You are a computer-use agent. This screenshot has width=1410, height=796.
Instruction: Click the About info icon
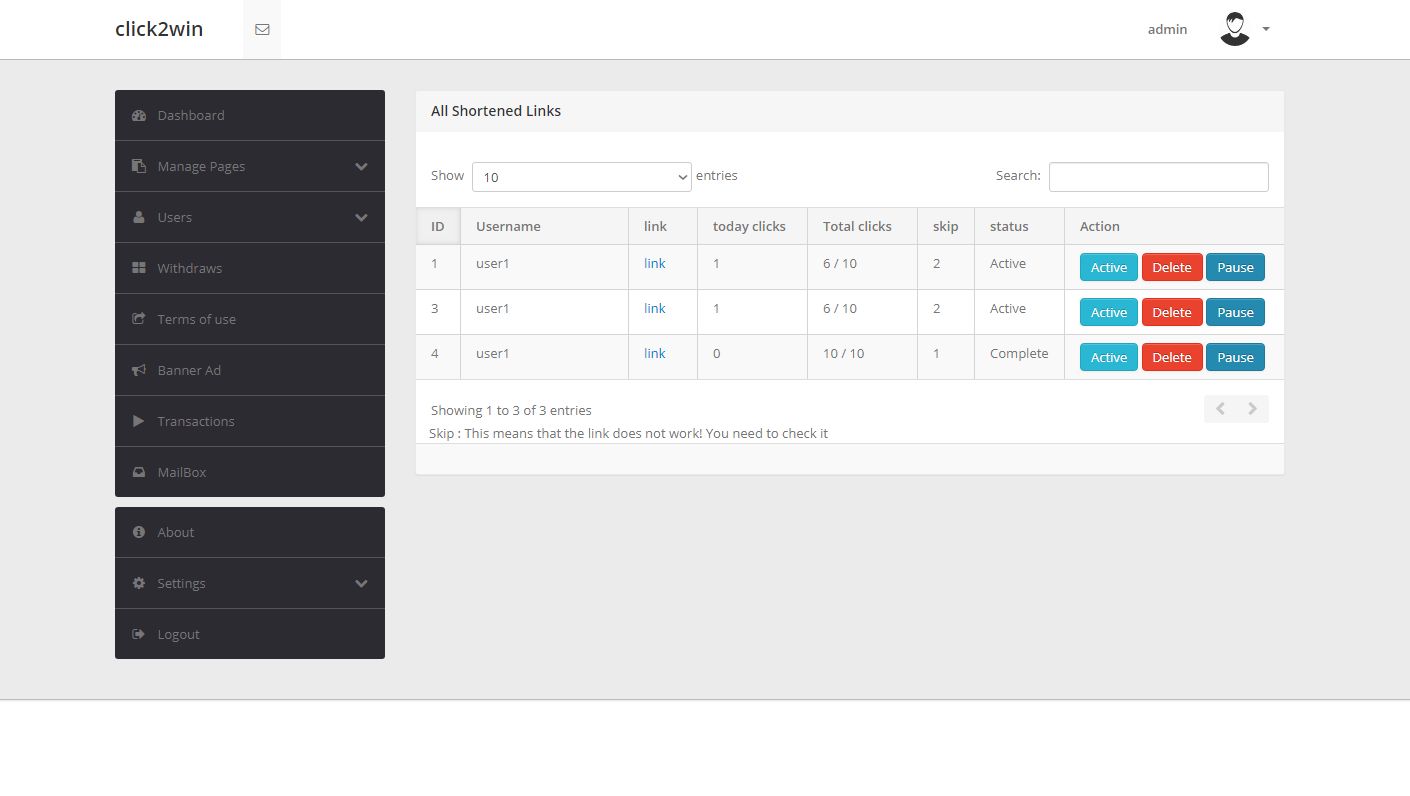click(139, 532)
